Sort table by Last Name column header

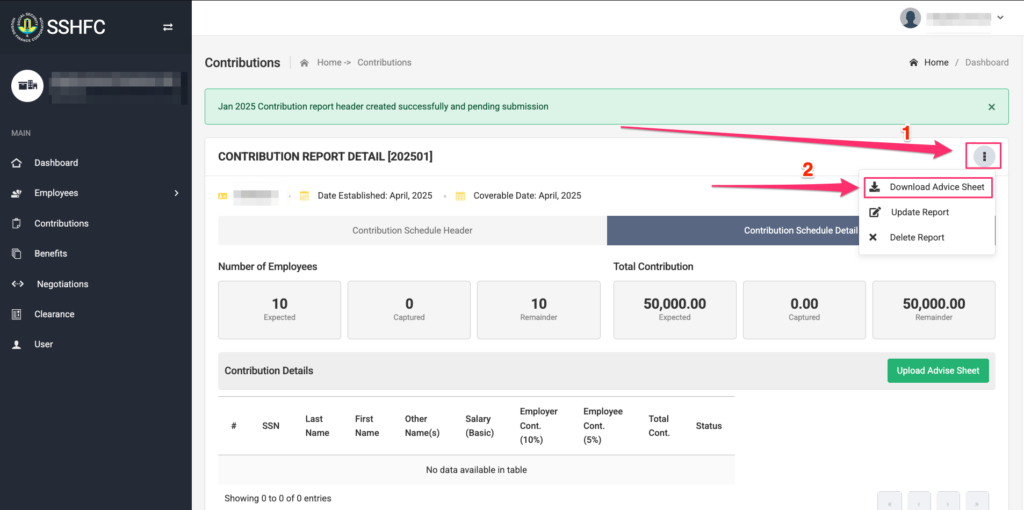point(314,426)
